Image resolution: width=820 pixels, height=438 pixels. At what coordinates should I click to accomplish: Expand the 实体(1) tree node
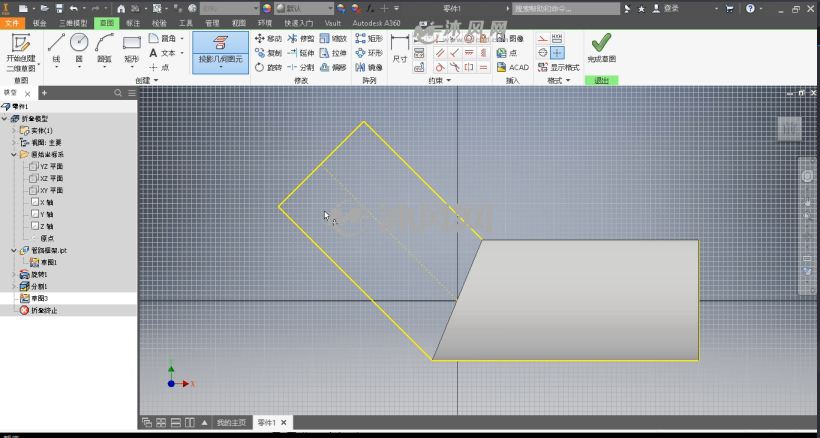pyautogui.click(x=14, y=130)
